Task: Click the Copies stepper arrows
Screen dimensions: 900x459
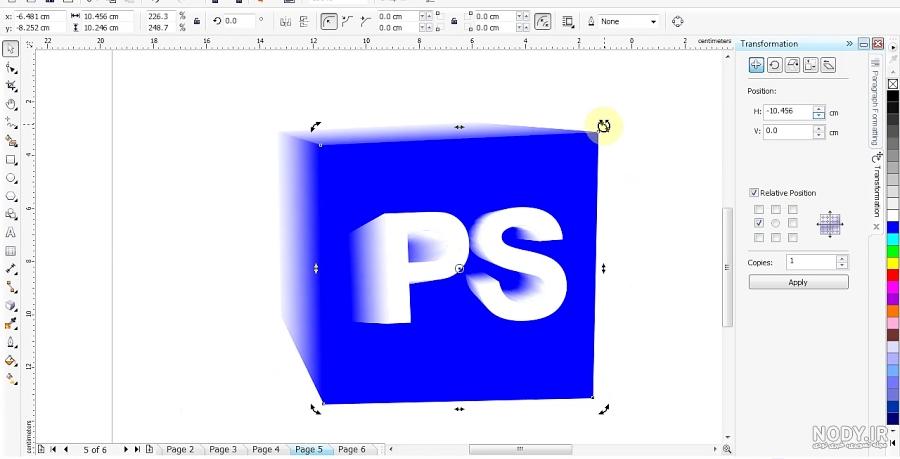Action: [842, 262]
